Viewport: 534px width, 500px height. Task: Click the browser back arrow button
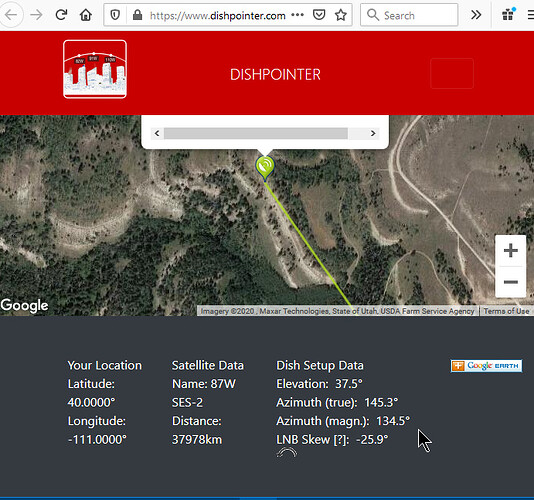[x=11, y=15]
